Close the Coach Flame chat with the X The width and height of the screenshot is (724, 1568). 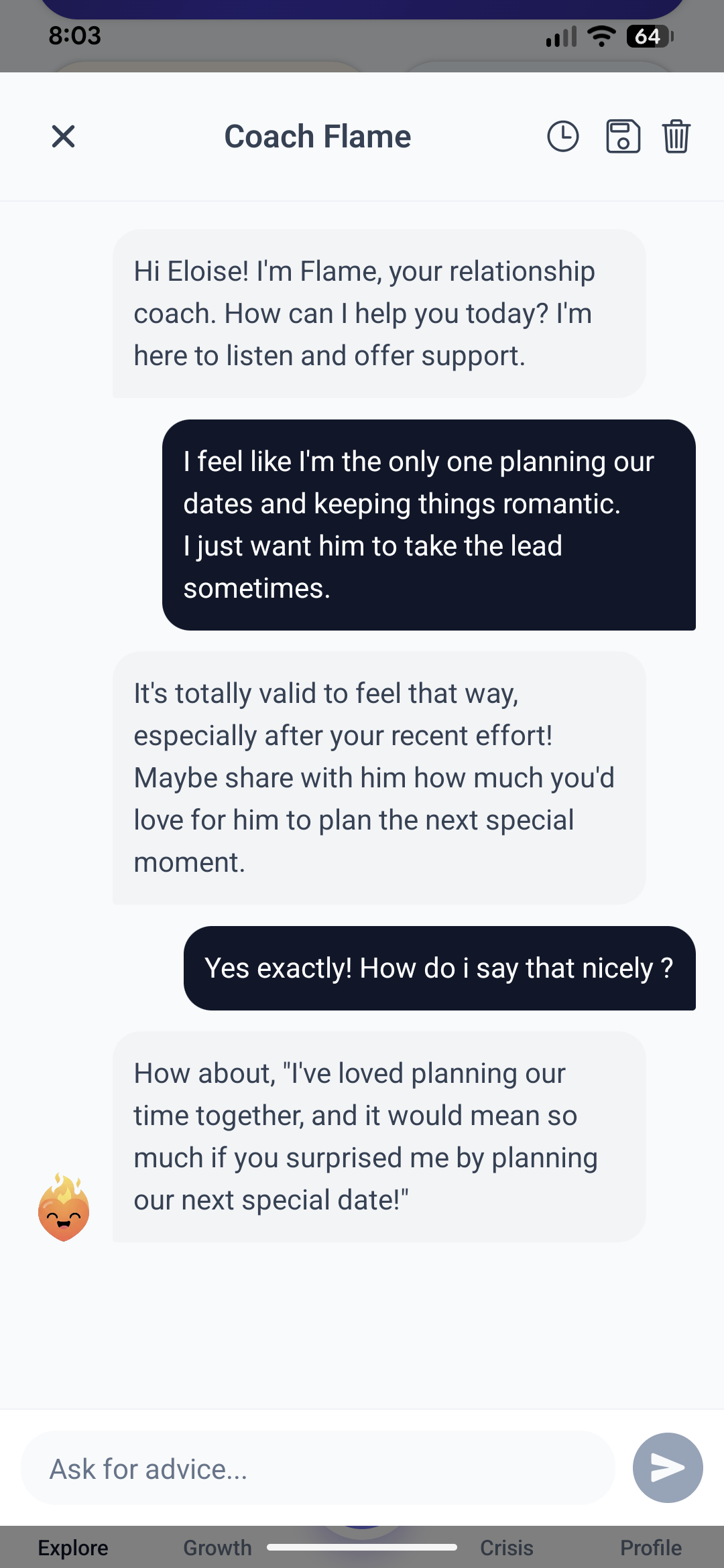[x=62, y=137]
